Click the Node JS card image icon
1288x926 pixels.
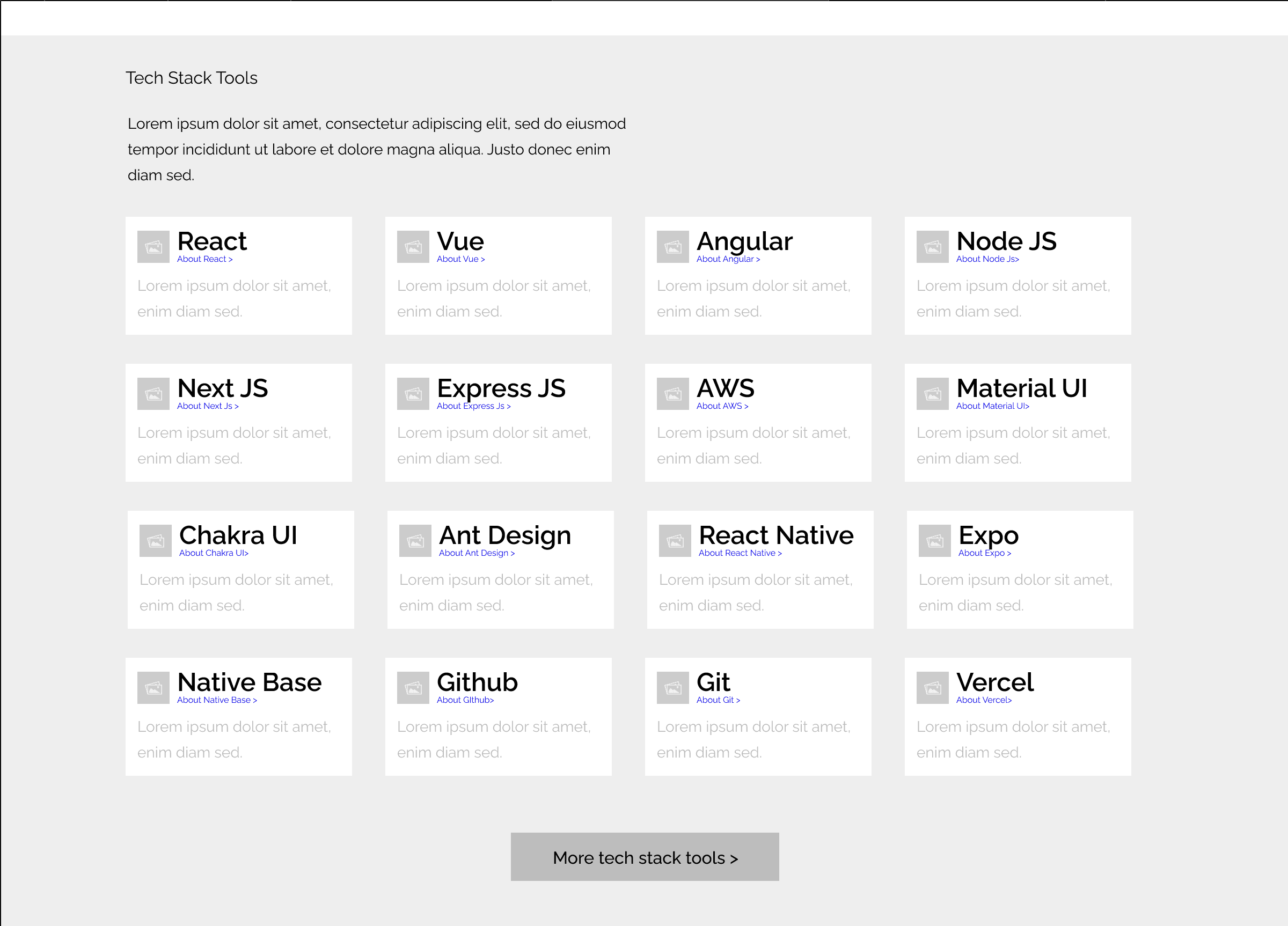pos(932,246)
